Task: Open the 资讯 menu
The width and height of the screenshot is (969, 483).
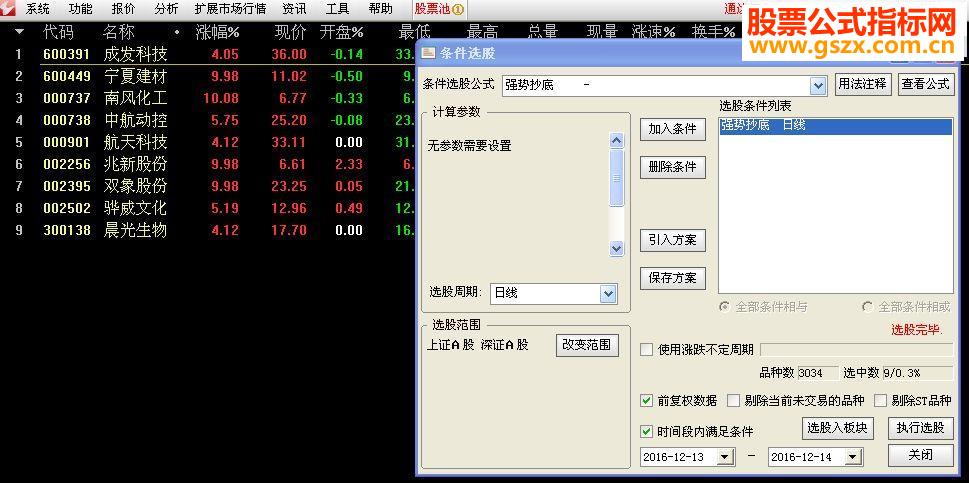Action: coord(294,9)
